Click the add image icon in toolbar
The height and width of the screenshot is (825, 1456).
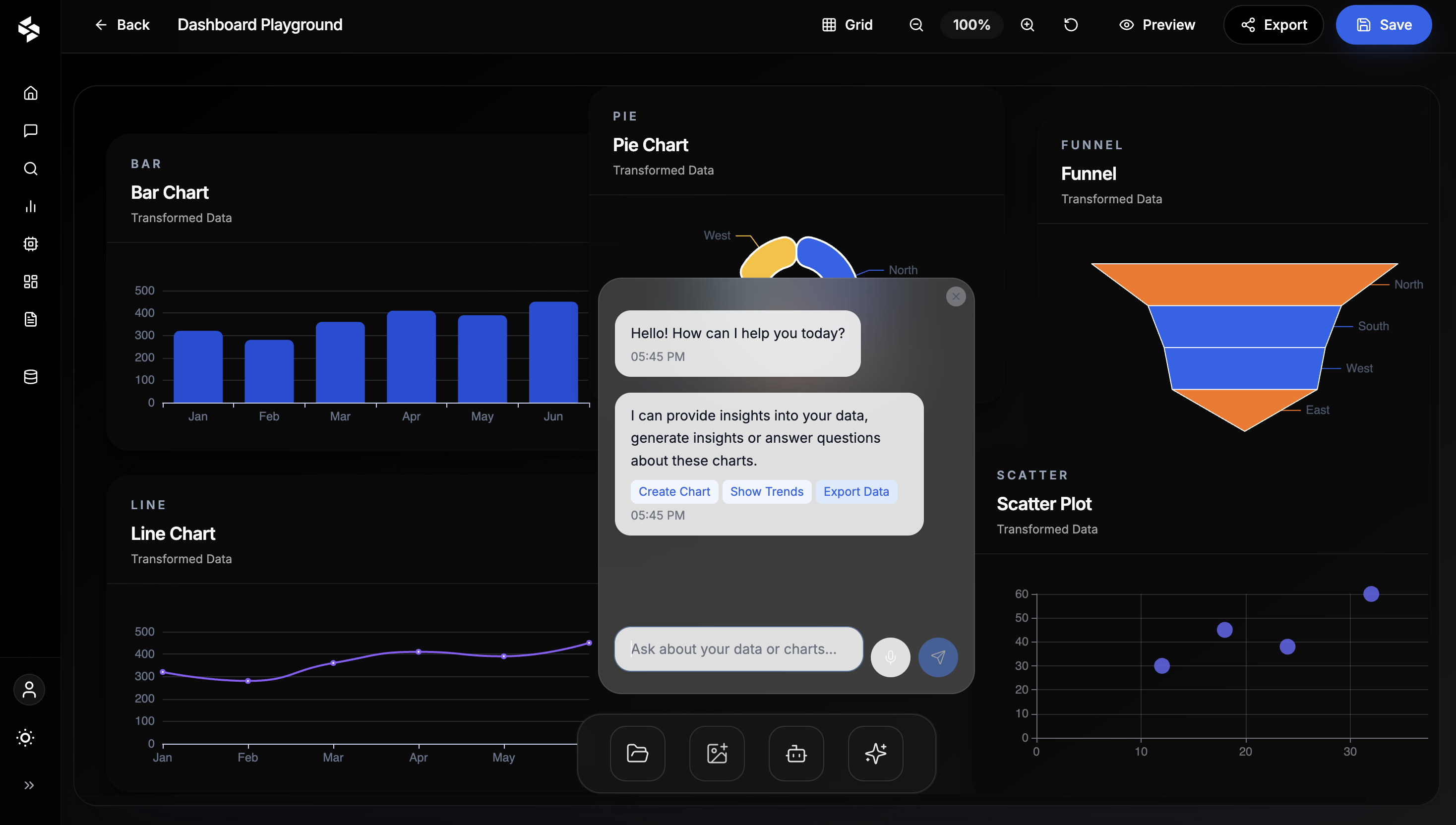(x=717, y=753)
